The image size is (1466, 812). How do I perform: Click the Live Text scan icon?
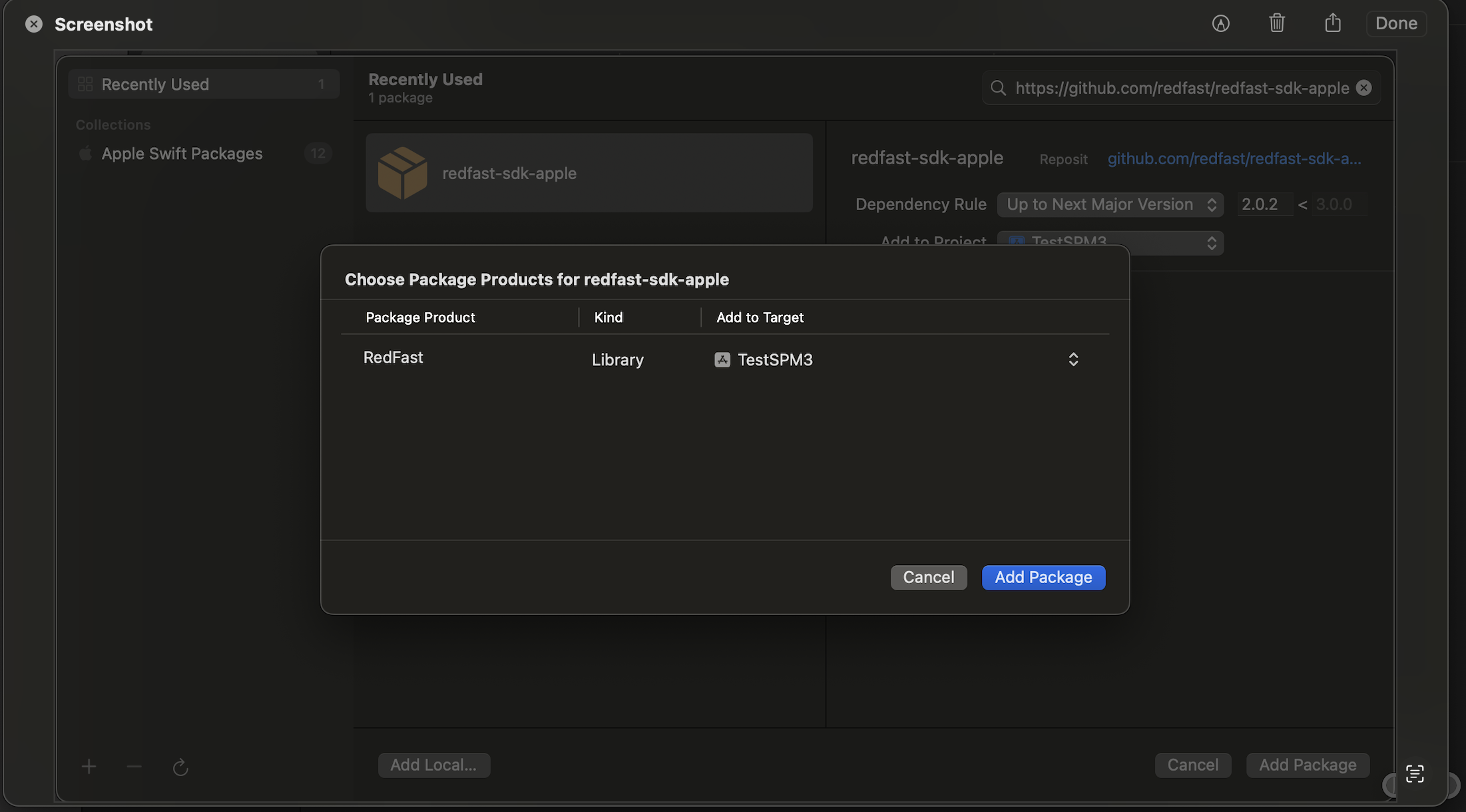coord(1415,773)
